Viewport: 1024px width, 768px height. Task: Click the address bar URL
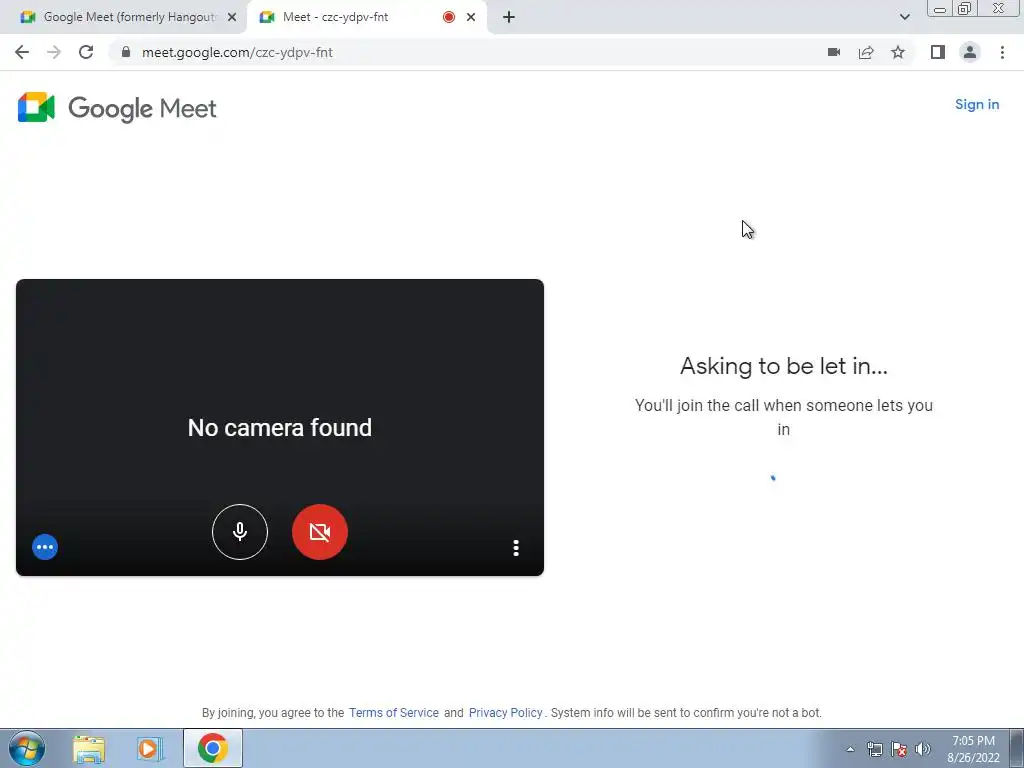click(x=238, y=52)
